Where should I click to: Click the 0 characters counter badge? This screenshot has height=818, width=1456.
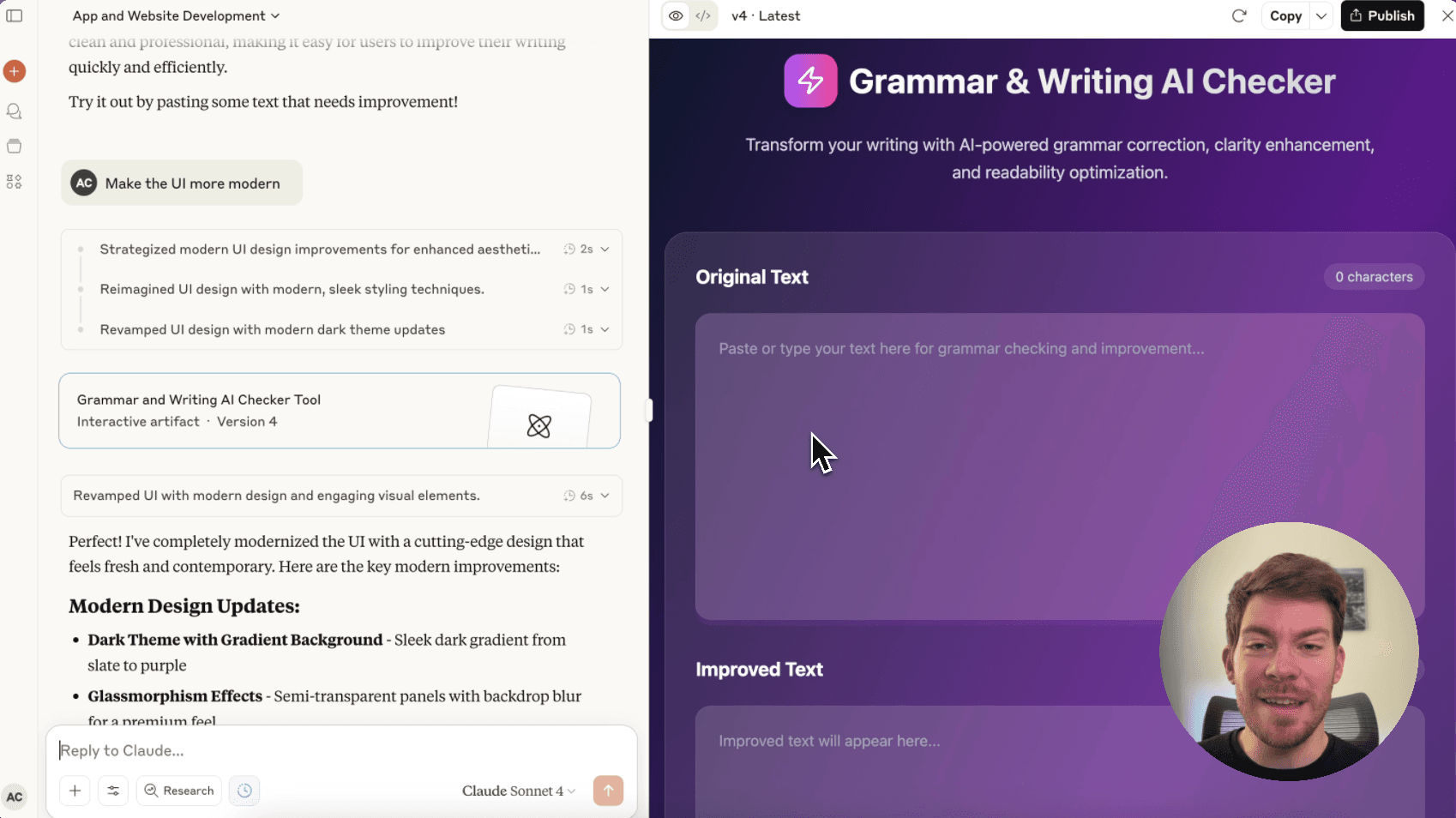point(1374,277)
